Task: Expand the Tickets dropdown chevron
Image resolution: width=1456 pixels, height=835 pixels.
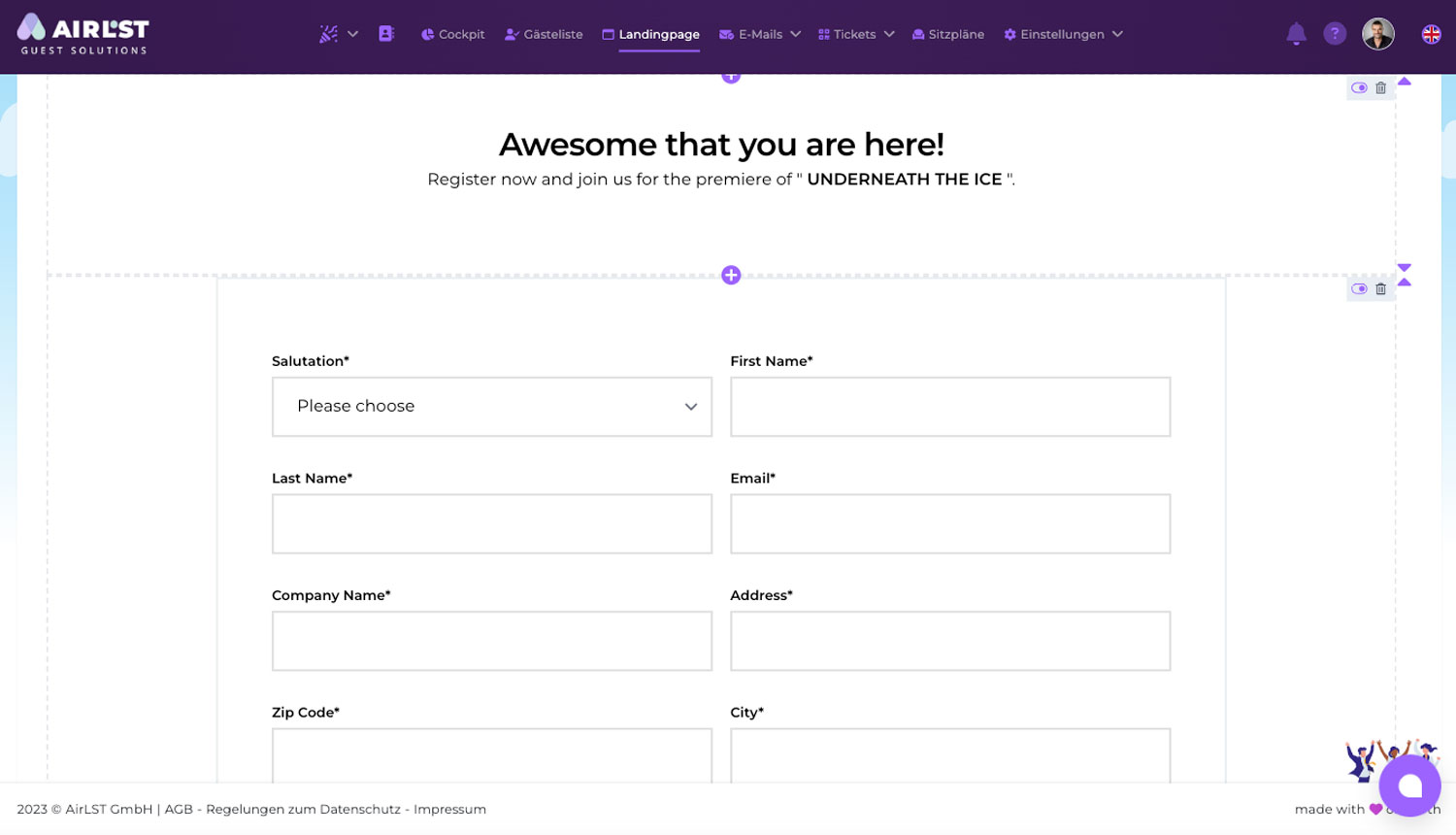Action: (x=889, y=34)
